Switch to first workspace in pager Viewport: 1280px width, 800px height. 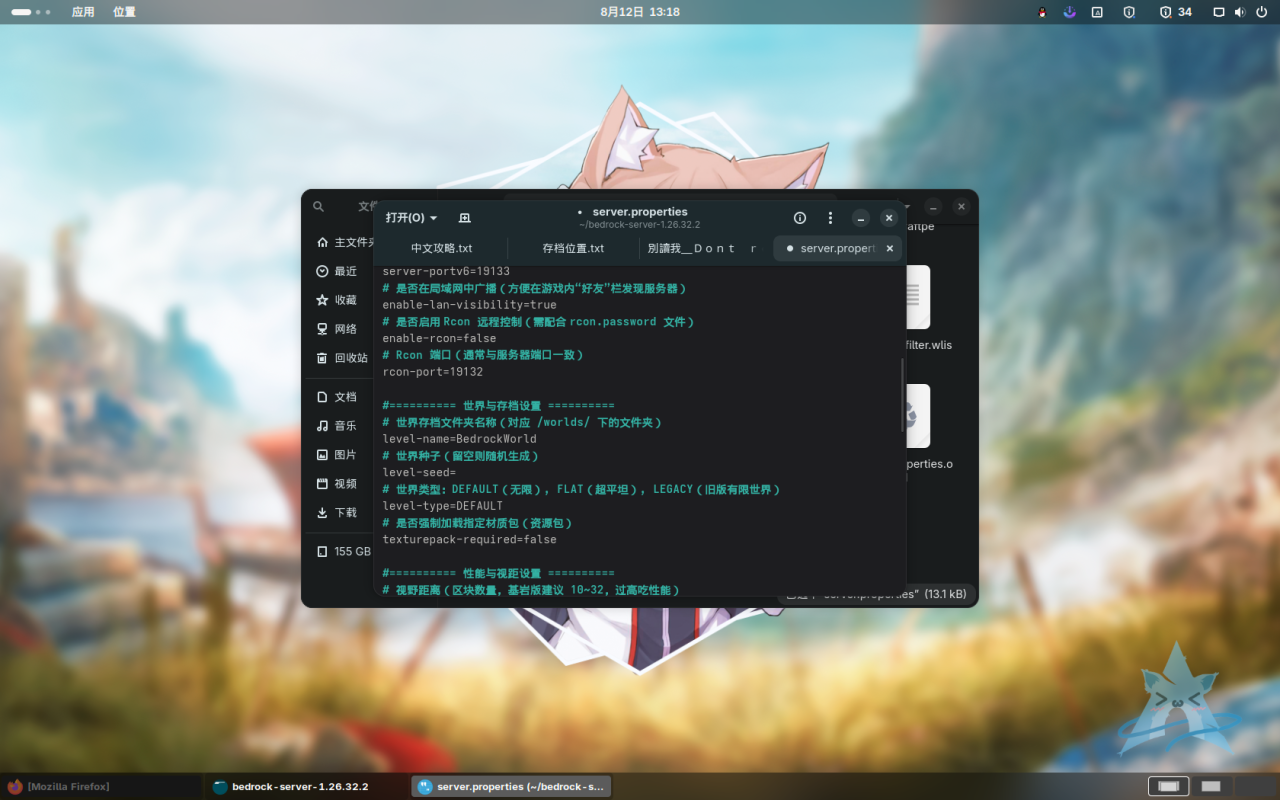1168,787
